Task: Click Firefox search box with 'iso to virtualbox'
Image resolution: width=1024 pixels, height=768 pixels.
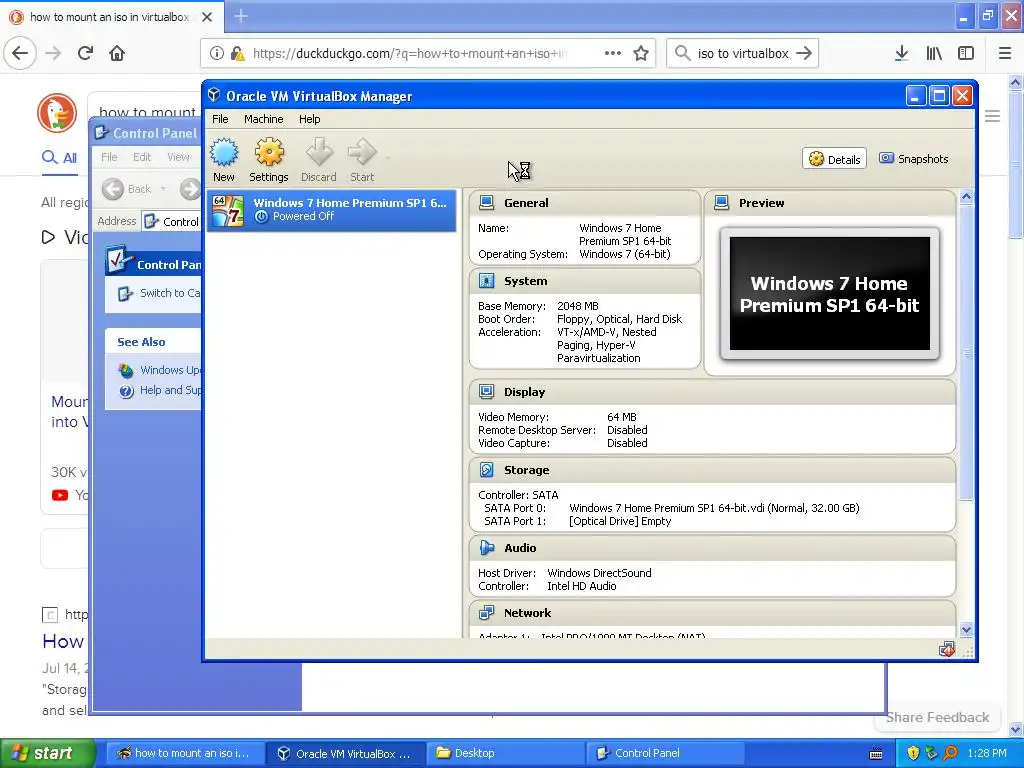Action: 743,53
